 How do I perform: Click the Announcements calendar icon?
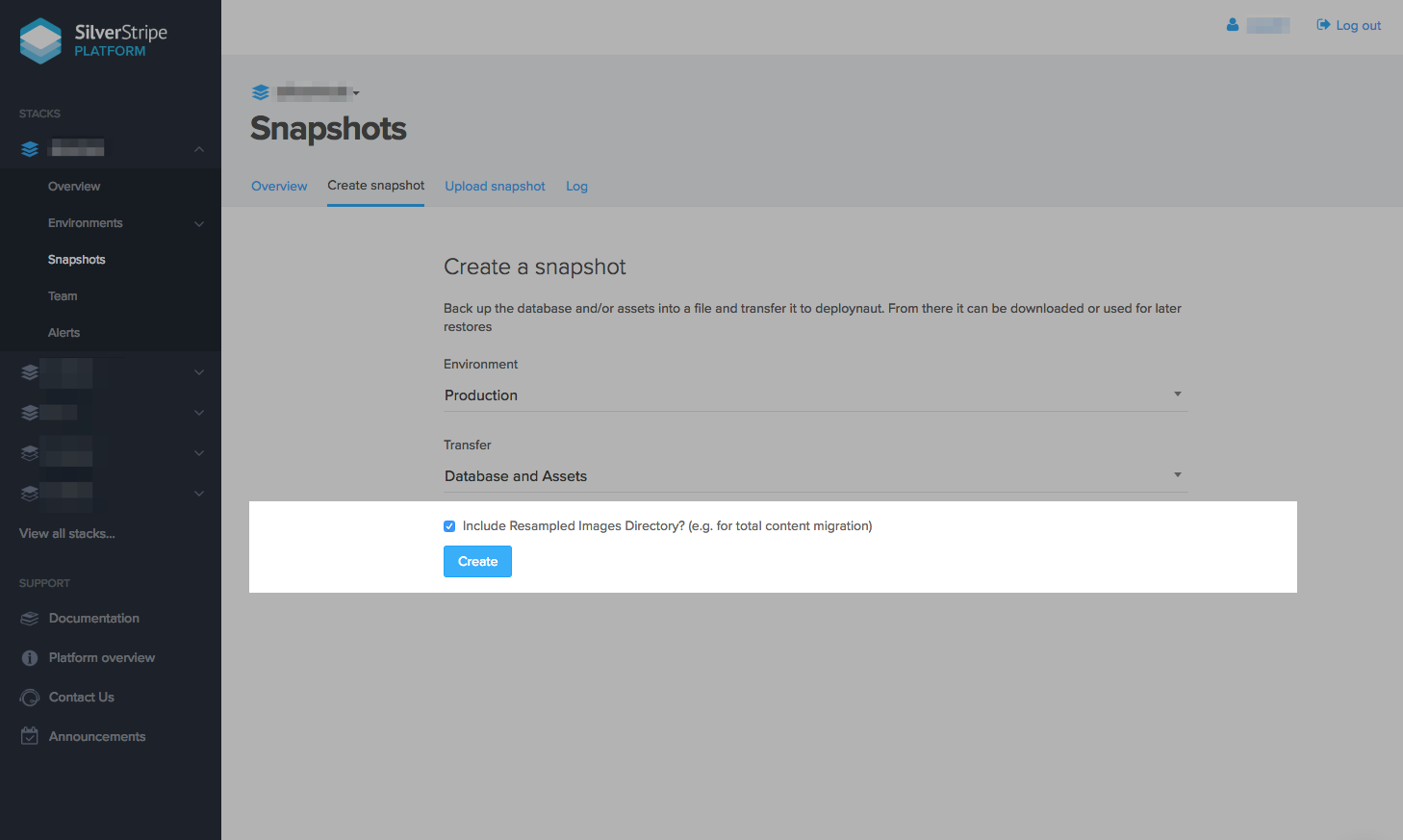pos(30,736)
